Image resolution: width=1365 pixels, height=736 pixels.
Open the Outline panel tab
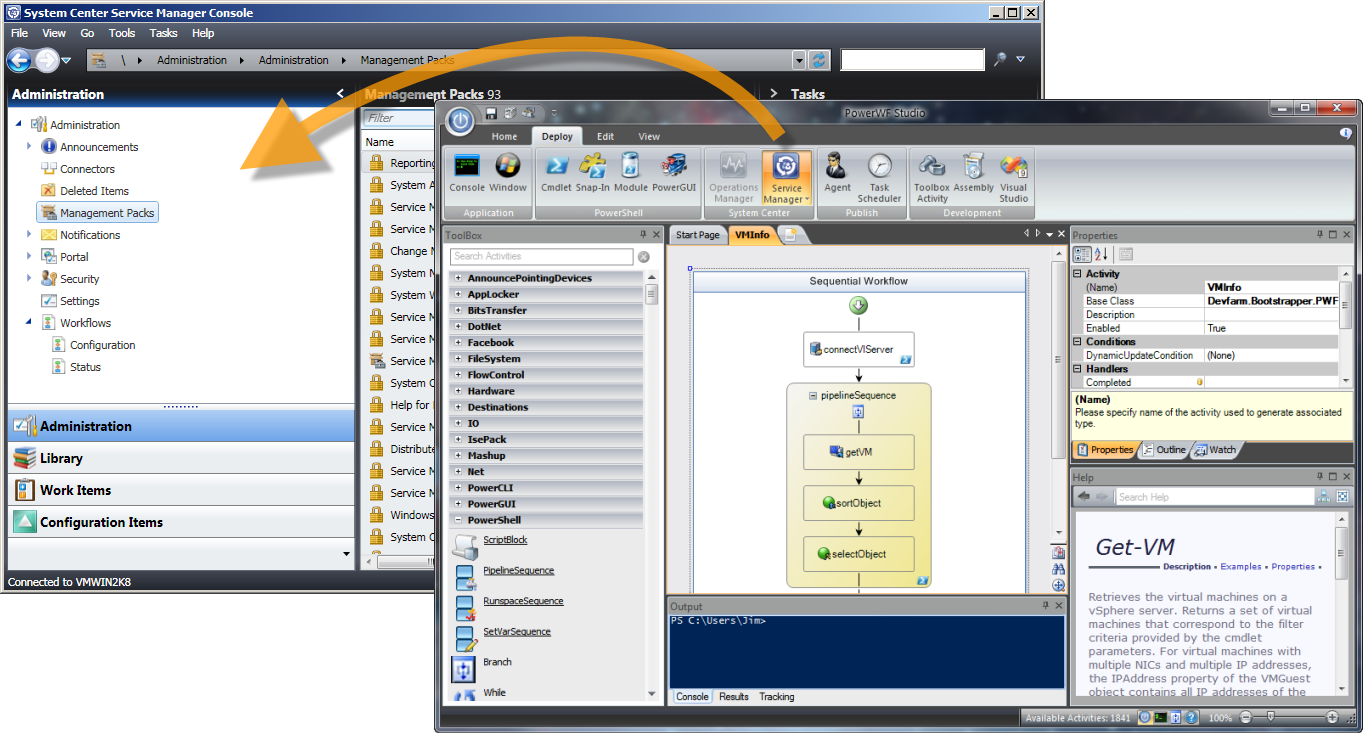click(1164, 450)
